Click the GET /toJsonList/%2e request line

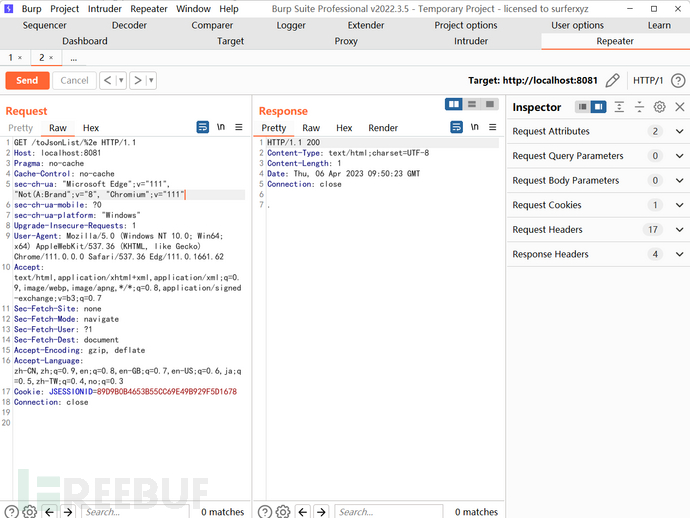pyautogui.click(x=75, y=143)
